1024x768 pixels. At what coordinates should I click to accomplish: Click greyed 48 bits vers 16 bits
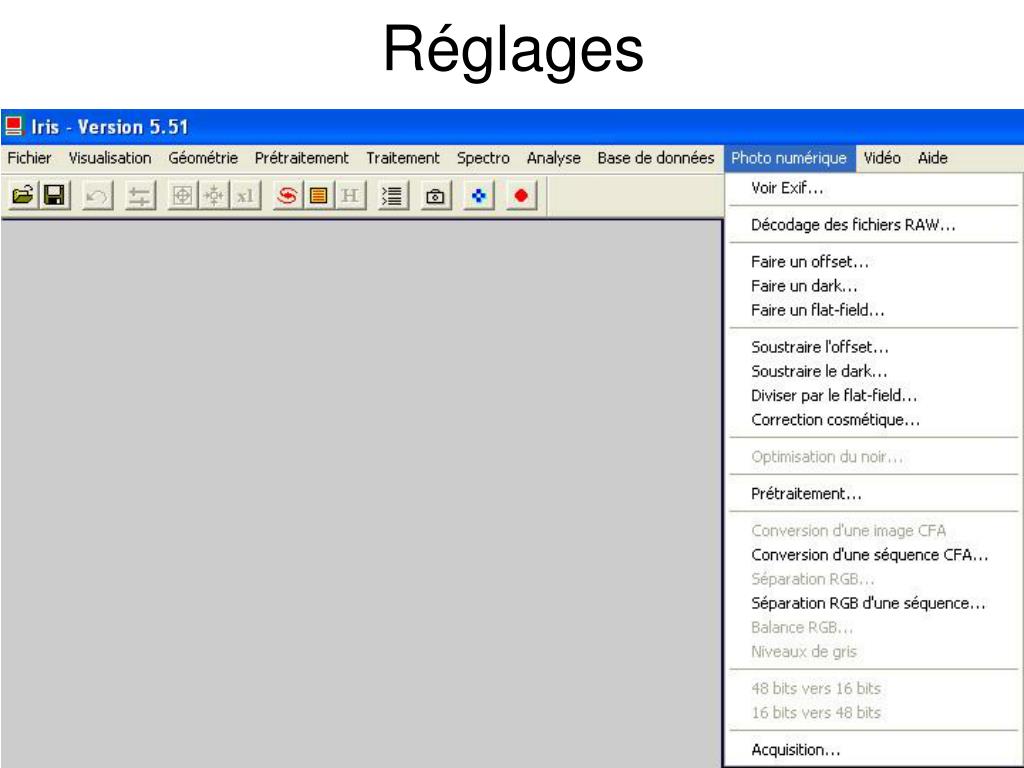click(873, 688)
